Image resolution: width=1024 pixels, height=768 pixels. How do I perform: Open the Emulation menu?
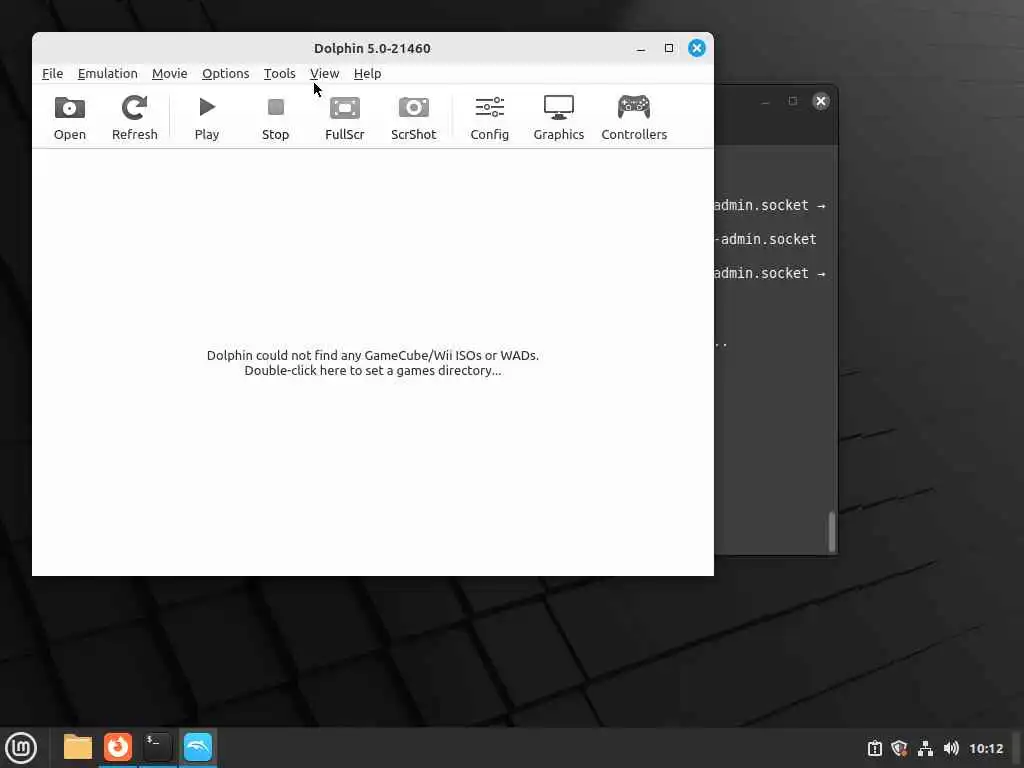[108, 73]
